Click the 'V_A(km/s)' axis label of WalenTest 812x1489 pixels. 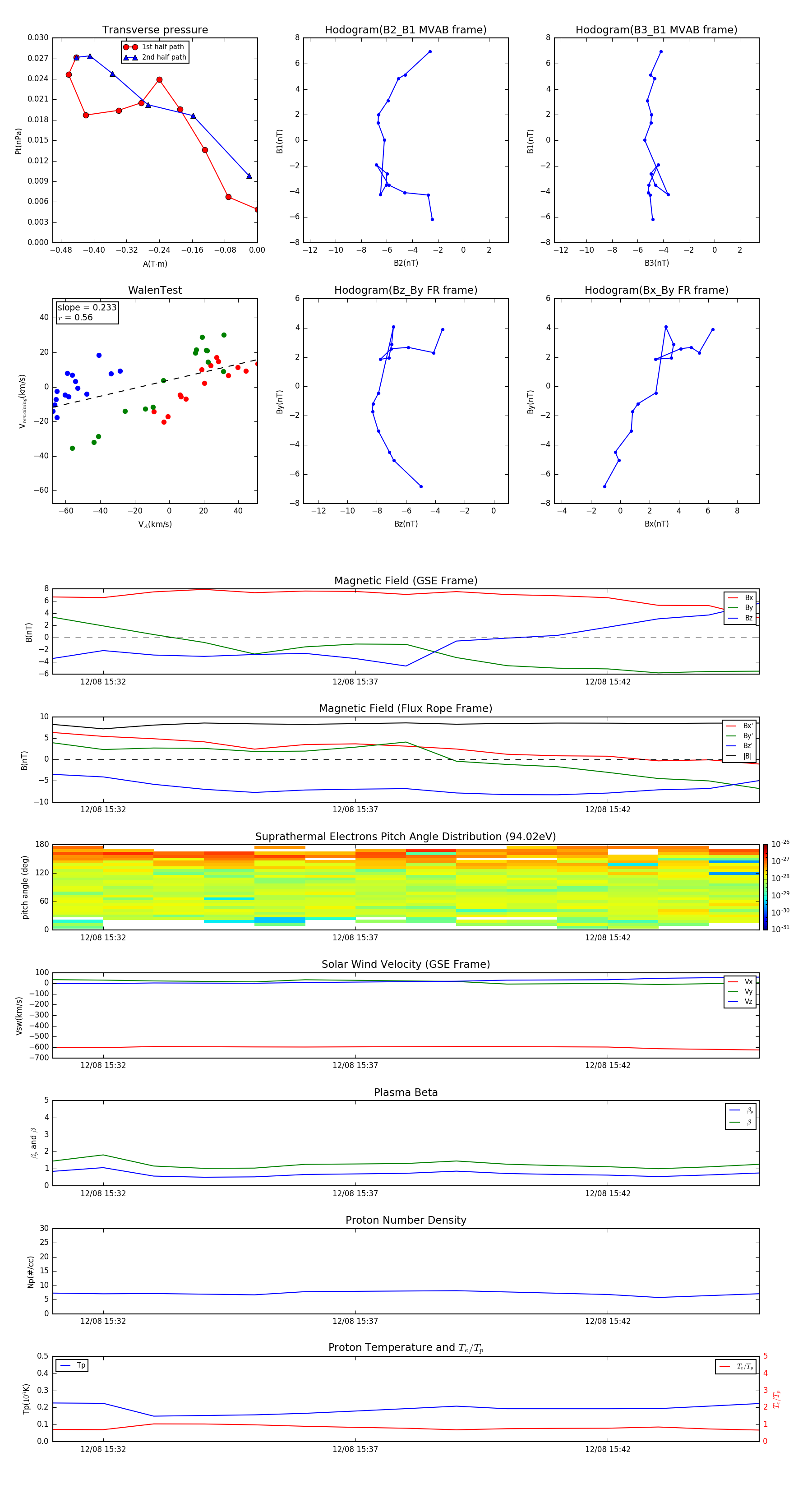tap(155, 524)
